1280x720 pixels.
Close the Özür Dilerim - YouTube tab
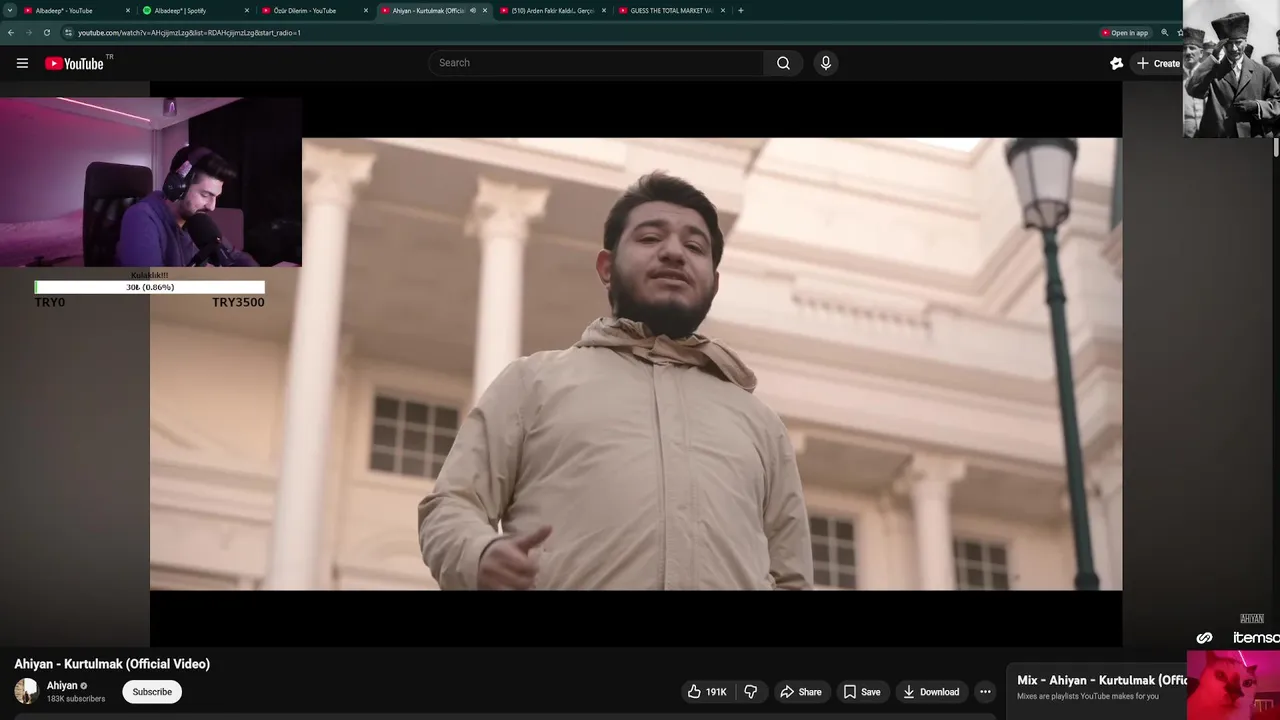pos(366,10)
